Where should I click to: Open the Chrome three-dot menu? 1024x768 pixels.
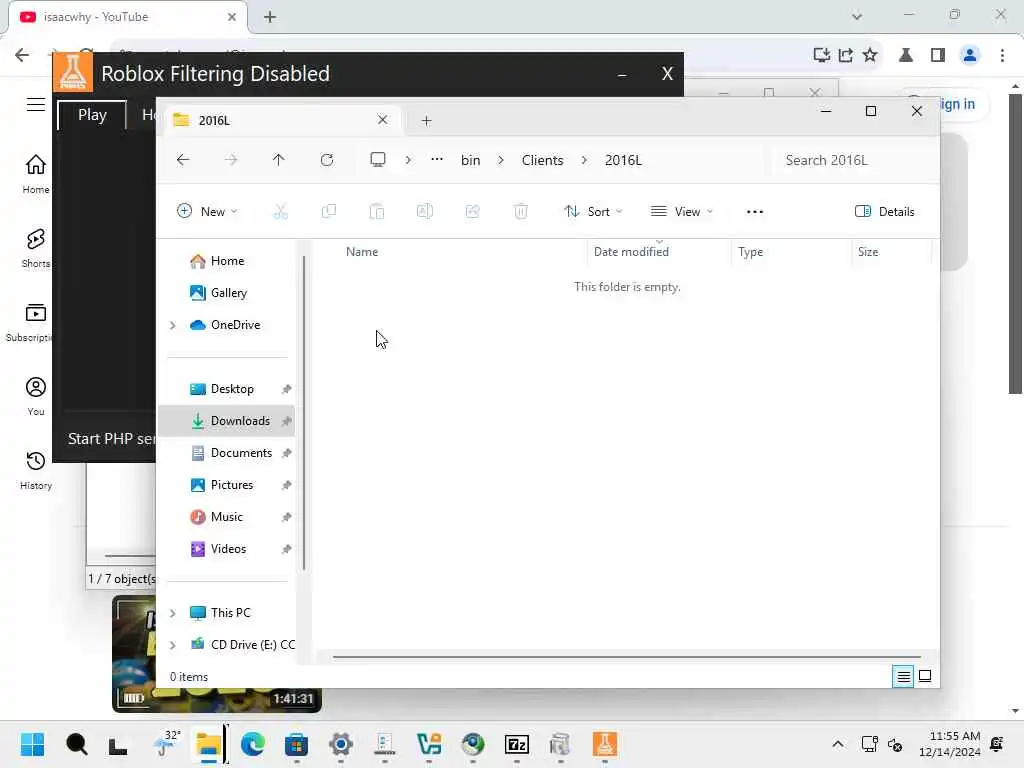(x=1002, y=55)
